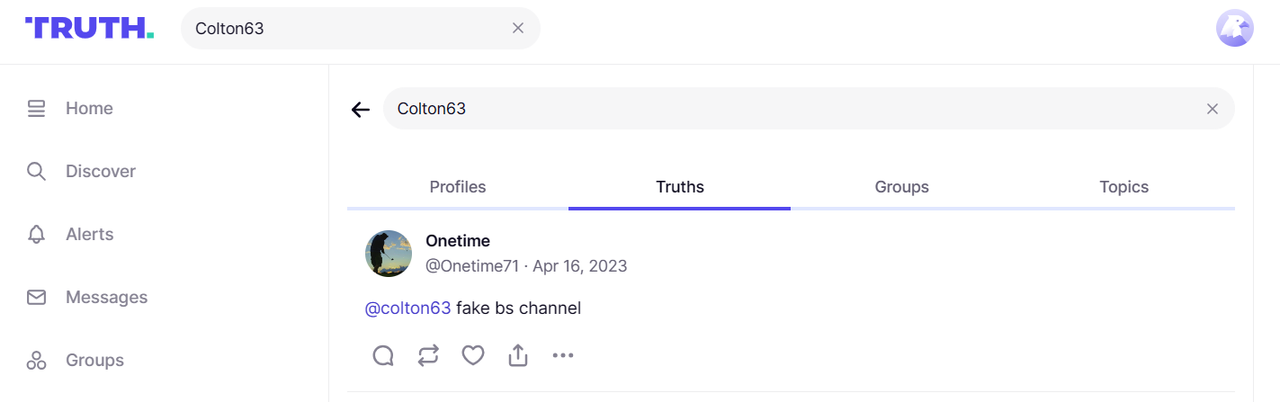The width and height of the screenshot is (1280, 402).
Task: Open the @Onetime71 handle
Action: 472,266
